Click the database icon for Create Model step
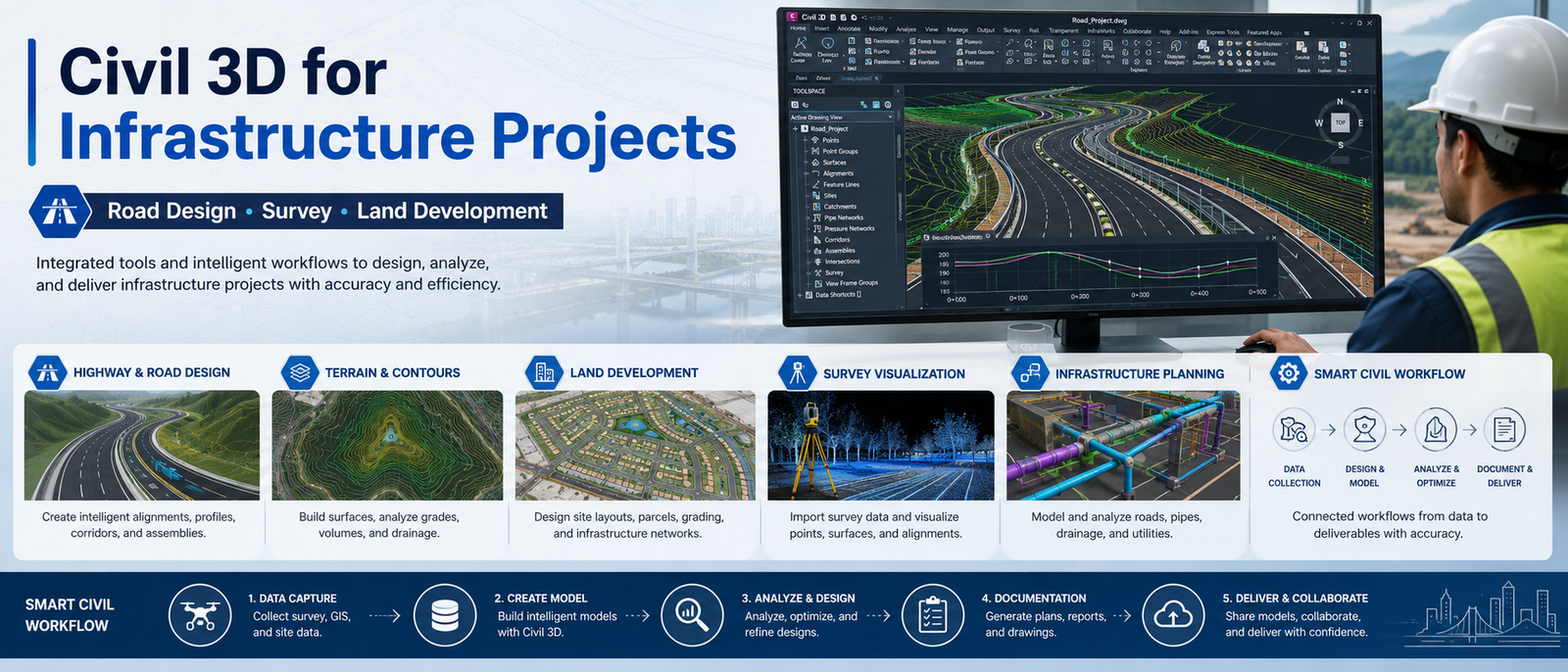The height and width of the screenshot is (672, 1568). click(x=445, y=615)
